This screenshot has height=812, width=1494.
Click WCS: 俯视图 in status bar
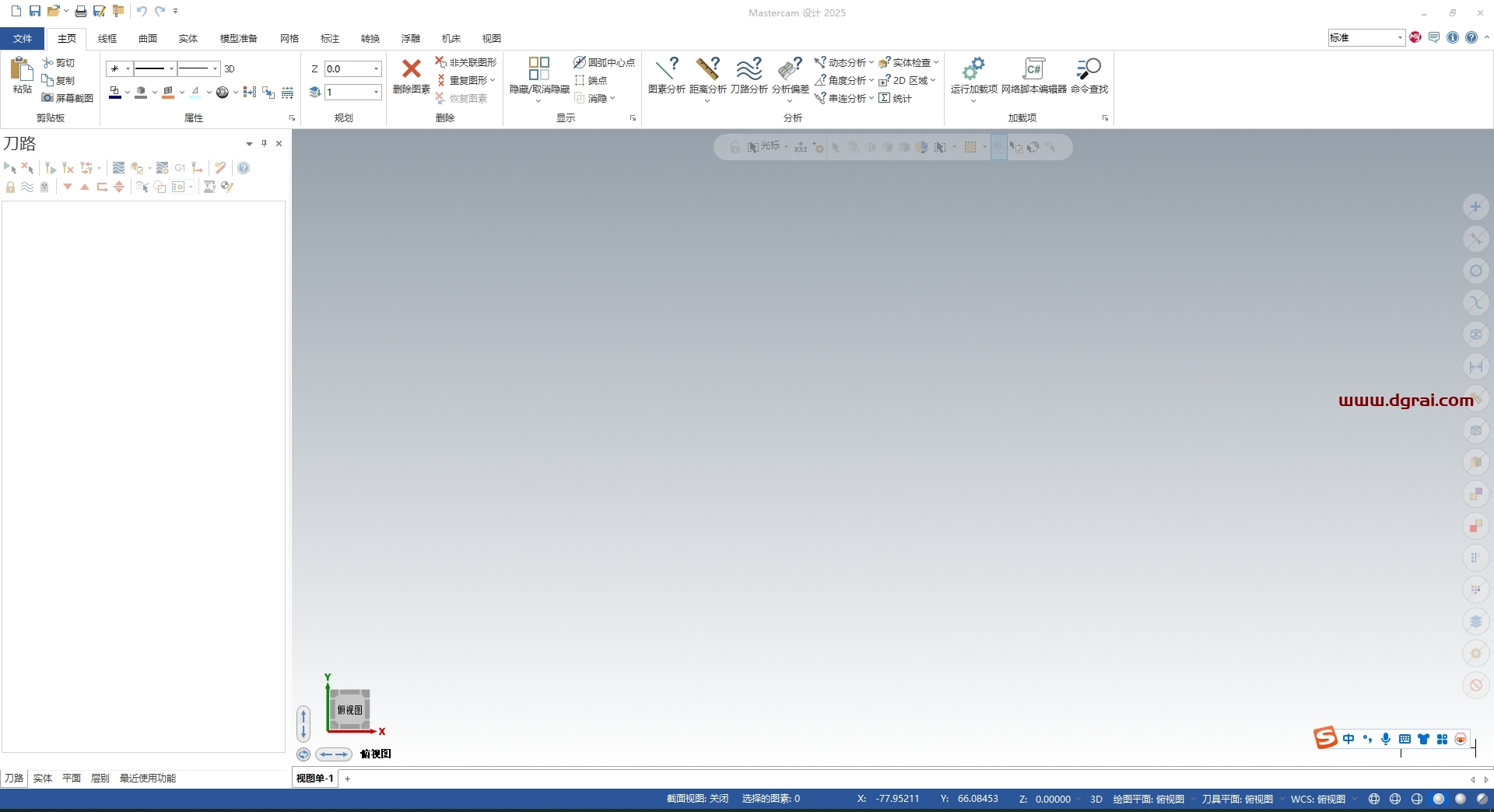click(1318, 800)
